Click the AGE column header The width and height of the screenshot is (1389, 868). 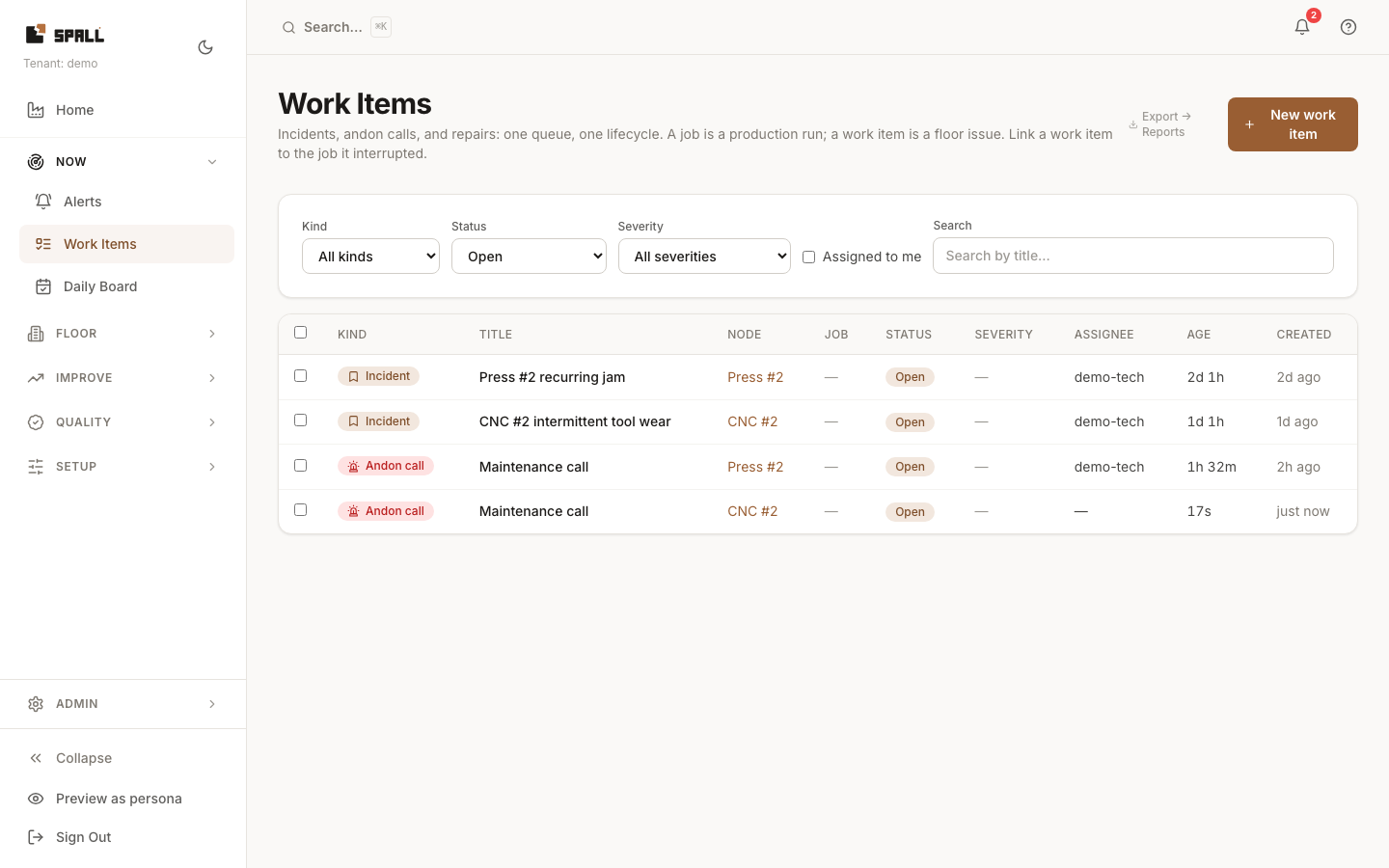1198,335
